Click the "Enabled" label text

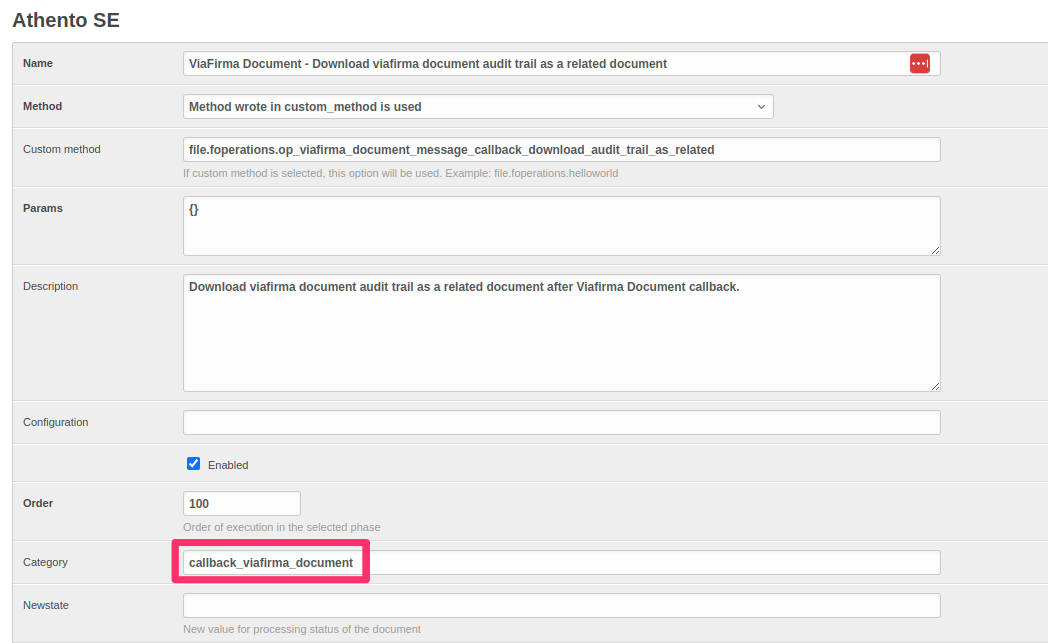point(228,465)
